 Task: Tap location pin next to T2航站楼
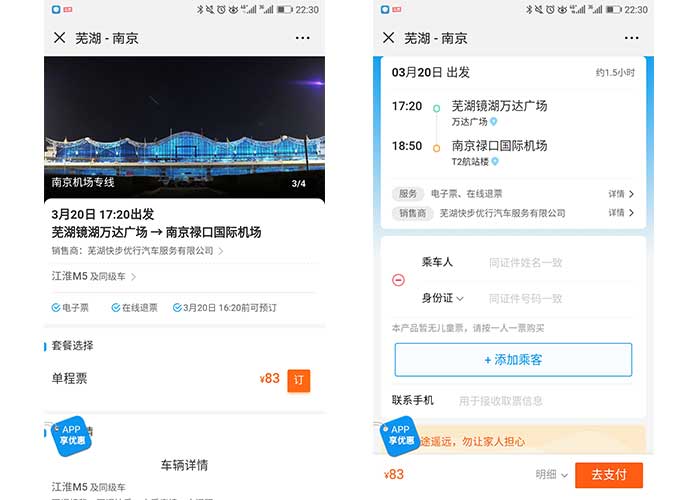pos(494,161)
